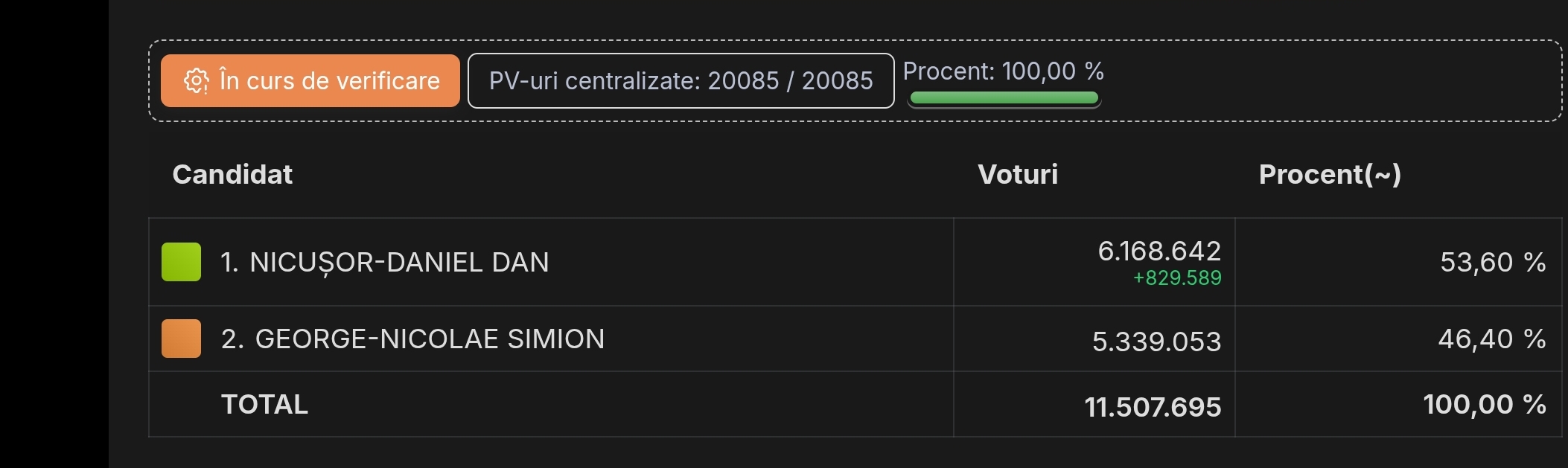Click the TOTAL row label
Image resolution: width=1568 pixels, height=468 pixels.
point(264,405)
